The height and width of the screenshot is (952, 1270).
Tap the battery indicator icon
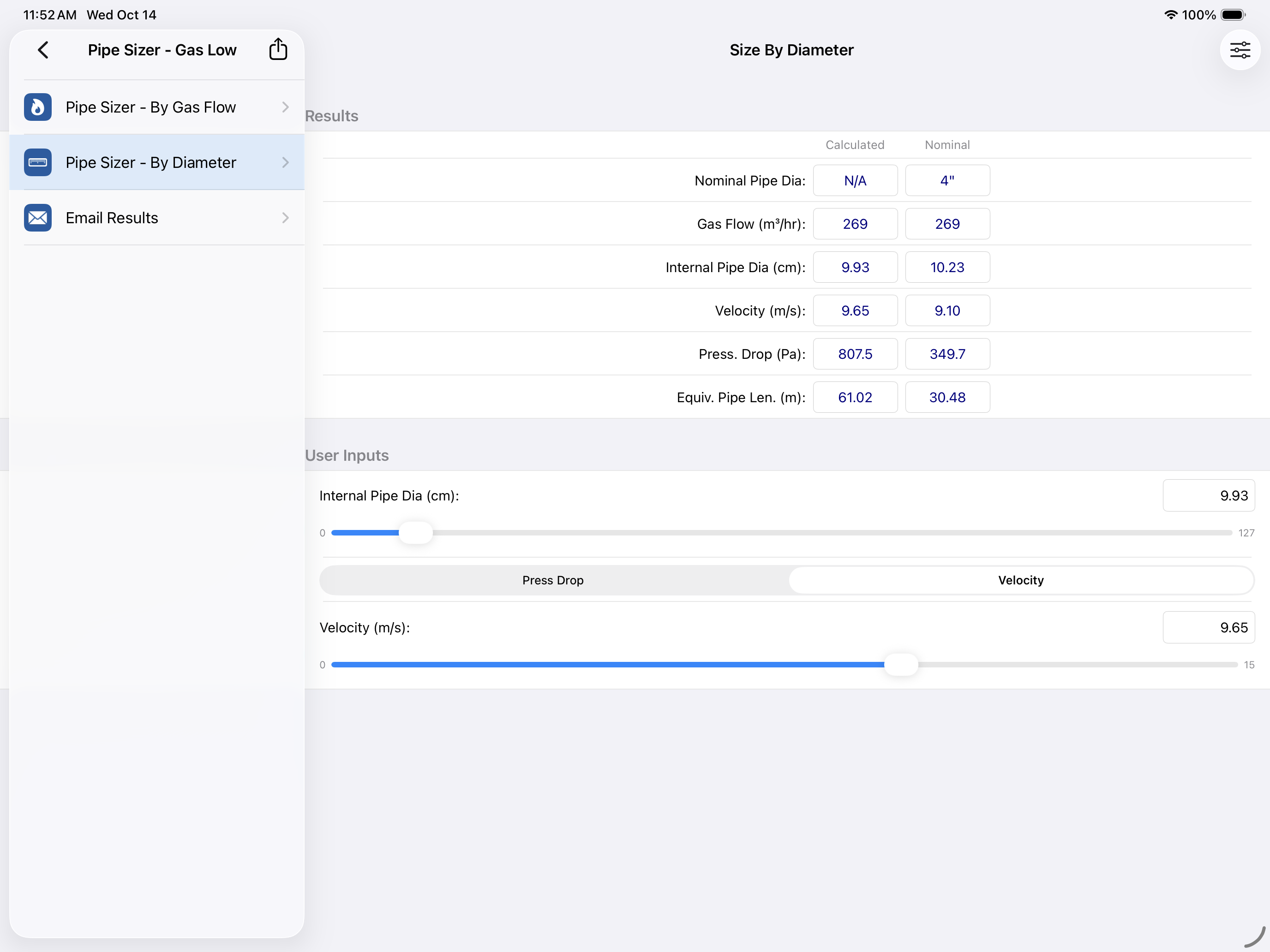click(x=1233, y=15)
